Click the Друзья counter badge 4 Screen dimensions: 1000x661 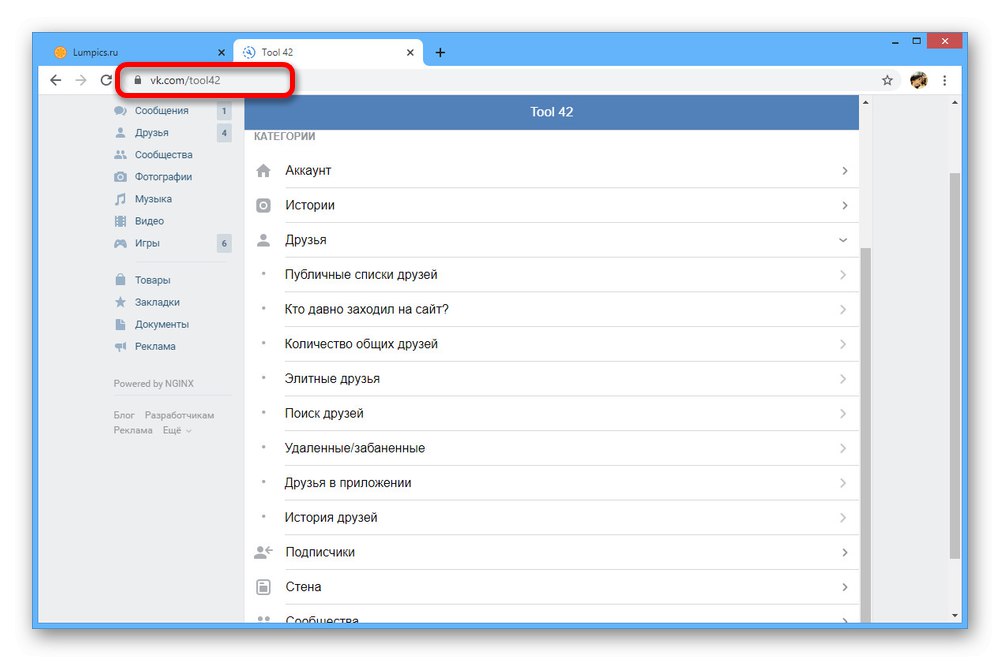[x=224, y=133]
